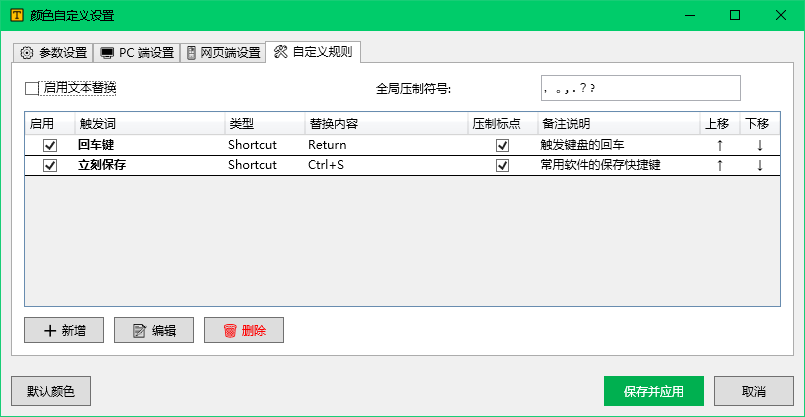The image size is (805, 417).
Task: Click the 压制标点 column header
Action: (x=503, y=124)
